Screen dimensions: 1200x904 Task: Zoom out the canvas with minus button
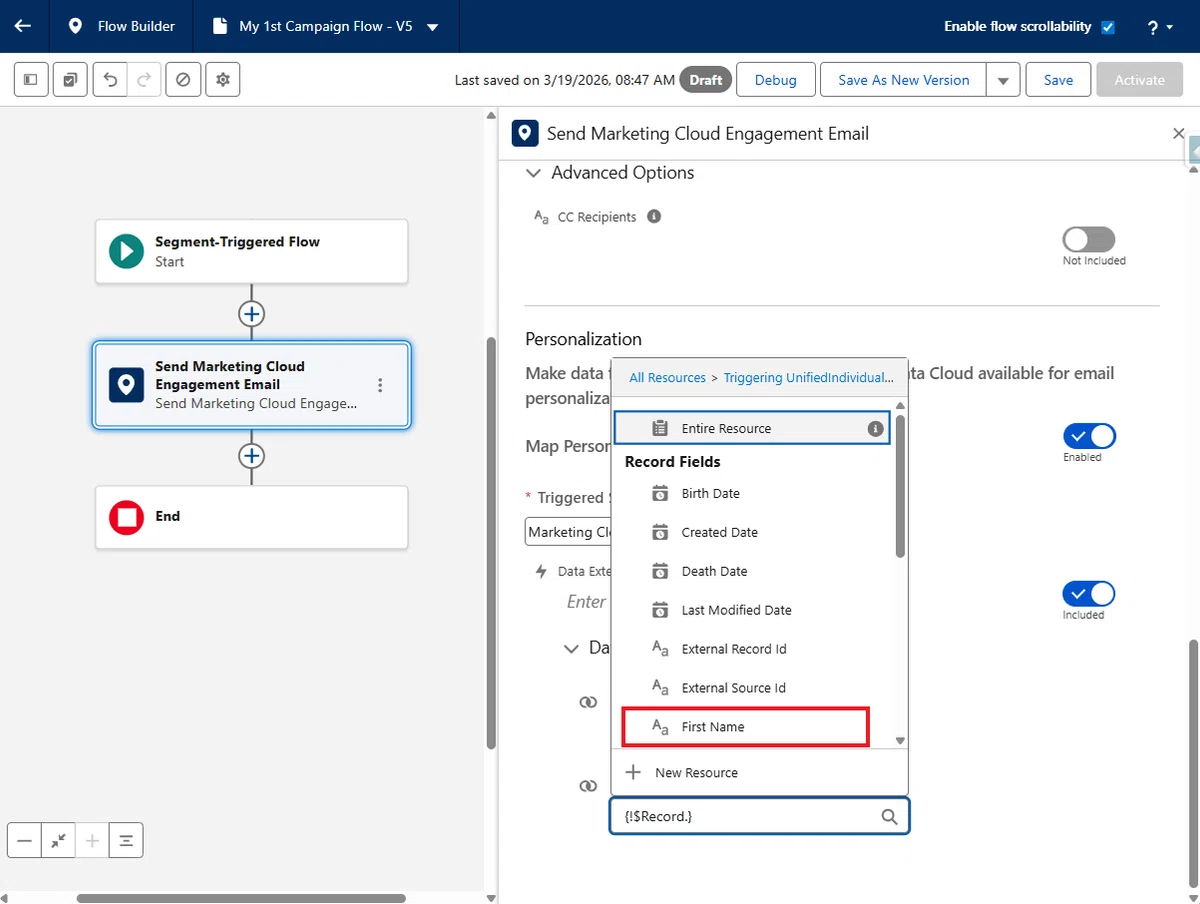click(x=25, y=841)
